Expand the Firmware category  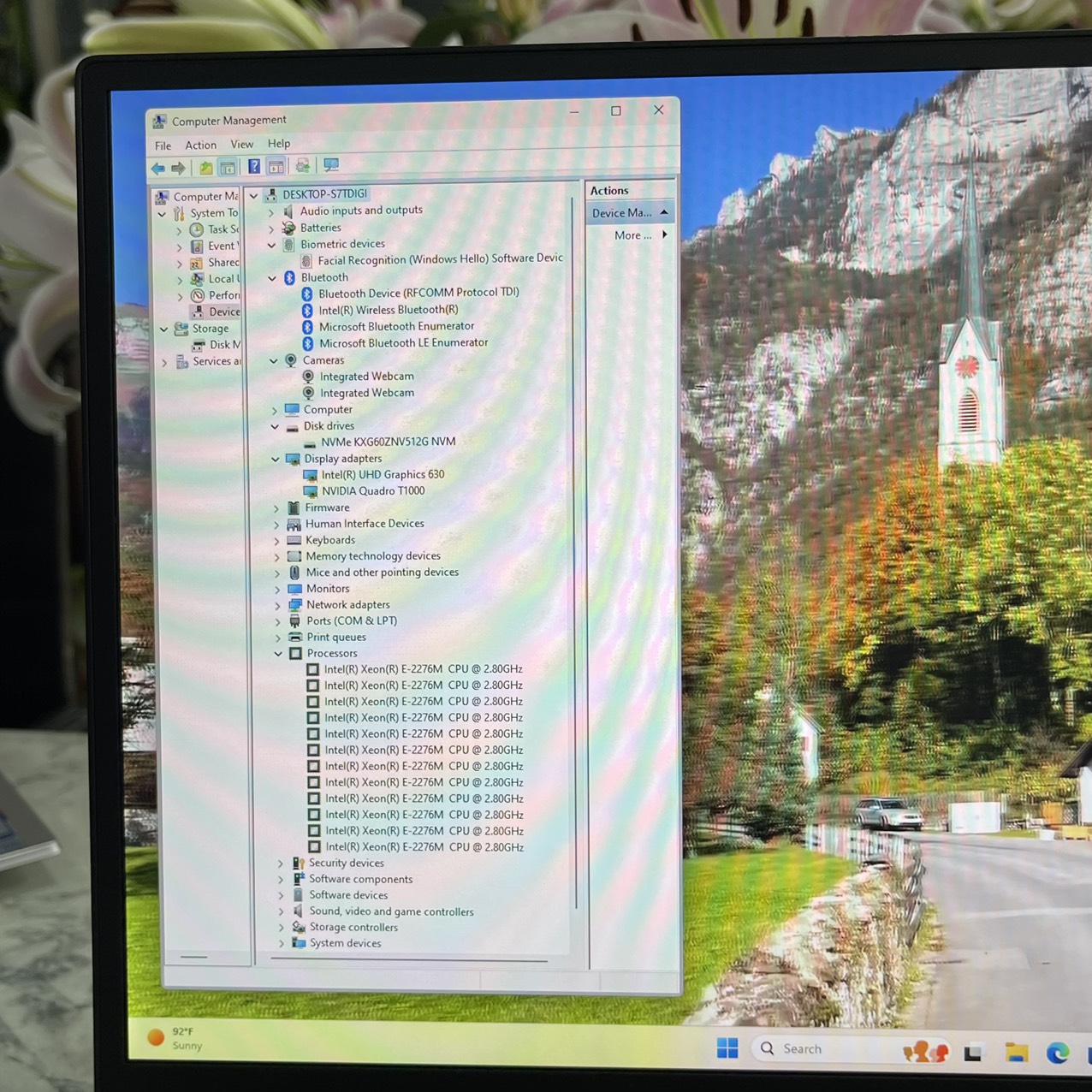tap(276, 508)
